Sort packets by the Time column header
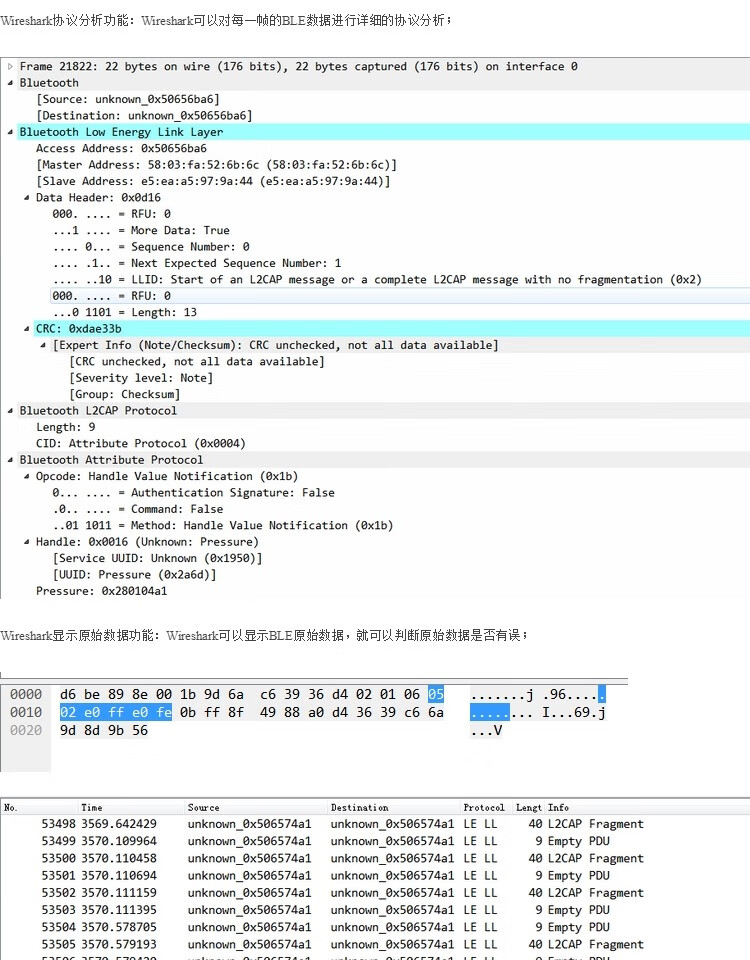The width and height of the screenshot is (750, 960). pos(92,807)
